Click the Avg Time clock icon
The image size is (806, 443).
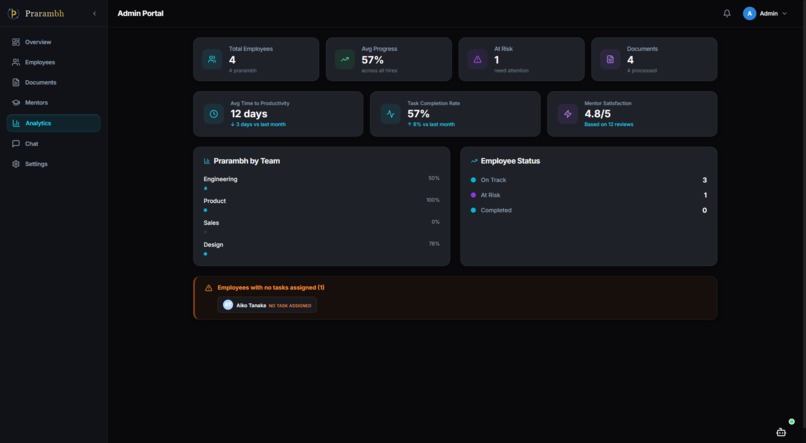tap(214, 114)
